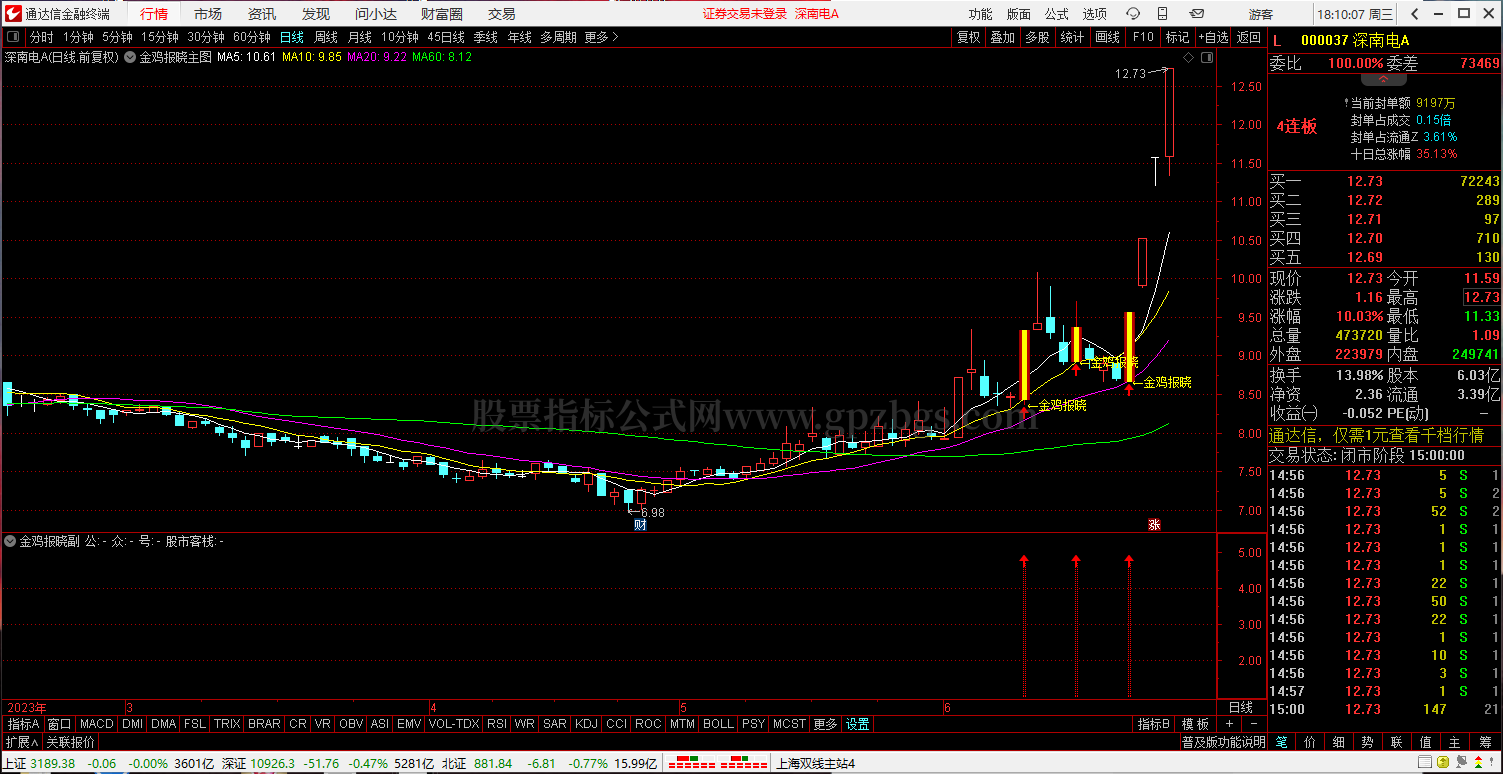Click the plus zoom-in chart button
Screen dimensions: 1503x774
(x=1229, y=724)
